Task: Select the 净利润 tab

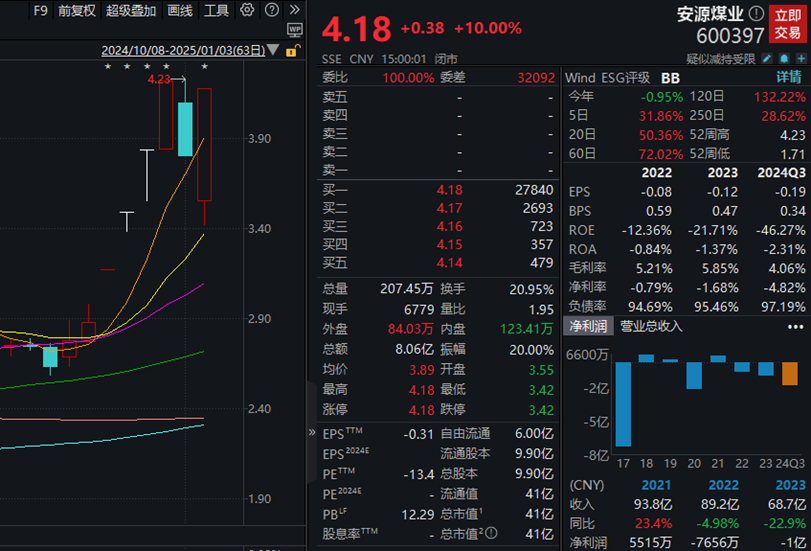Action: click(589, 326)
